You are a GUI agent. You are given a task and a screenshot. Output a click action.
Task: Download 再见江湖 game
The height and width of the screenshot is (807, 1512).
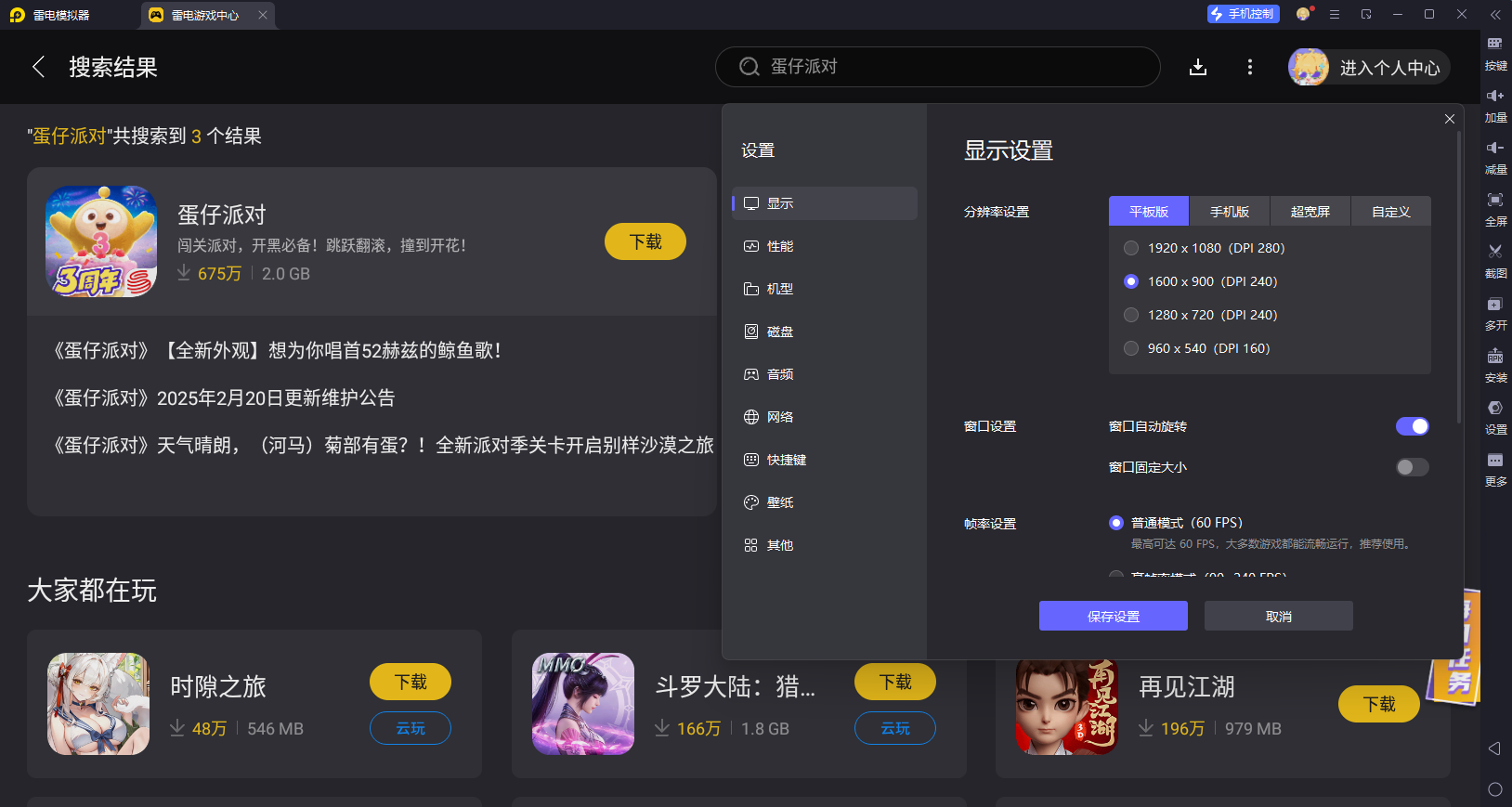pyautogui.click(x=1379, y=704)
